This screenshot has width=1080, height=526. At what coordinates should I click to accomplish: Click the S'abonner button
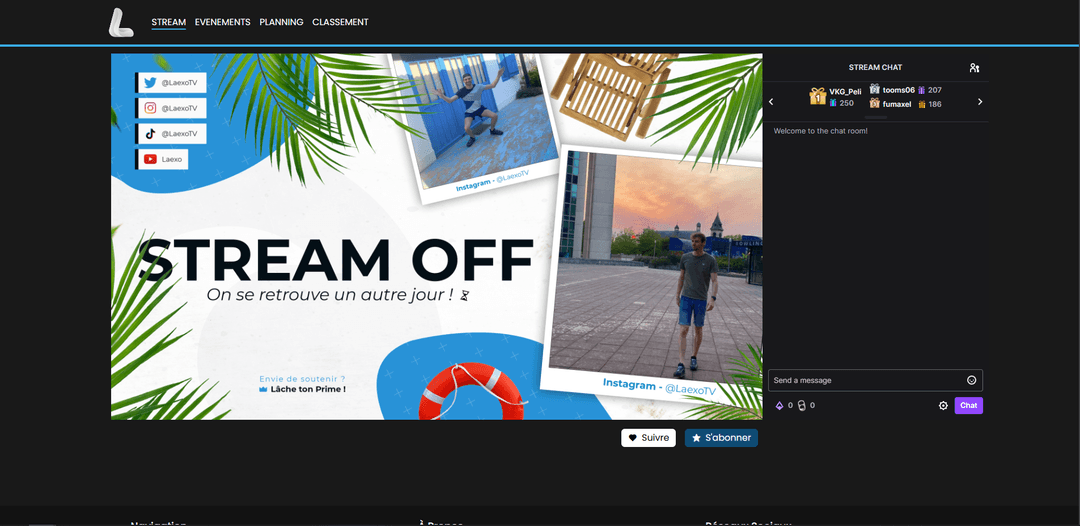[721, 438]
